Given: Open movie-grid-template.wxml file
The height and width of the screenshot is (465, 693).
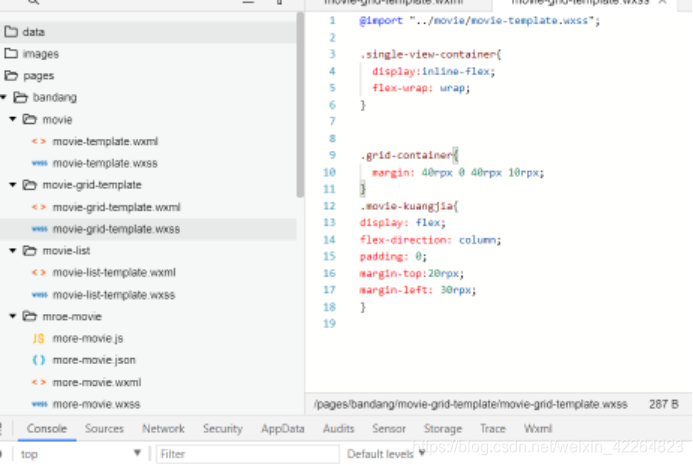Looking at the screenshot, I should click(x=117, y=207).
